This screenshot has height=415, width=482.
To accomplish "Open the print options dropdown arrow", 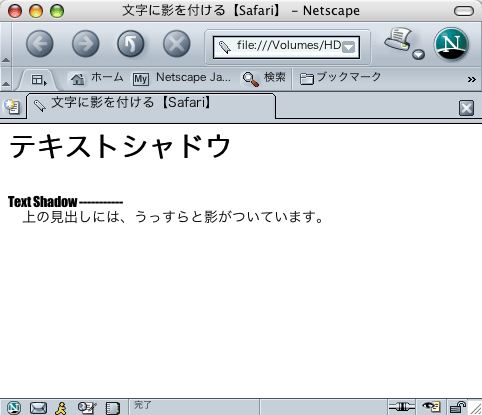I will (x=418, y=54).
